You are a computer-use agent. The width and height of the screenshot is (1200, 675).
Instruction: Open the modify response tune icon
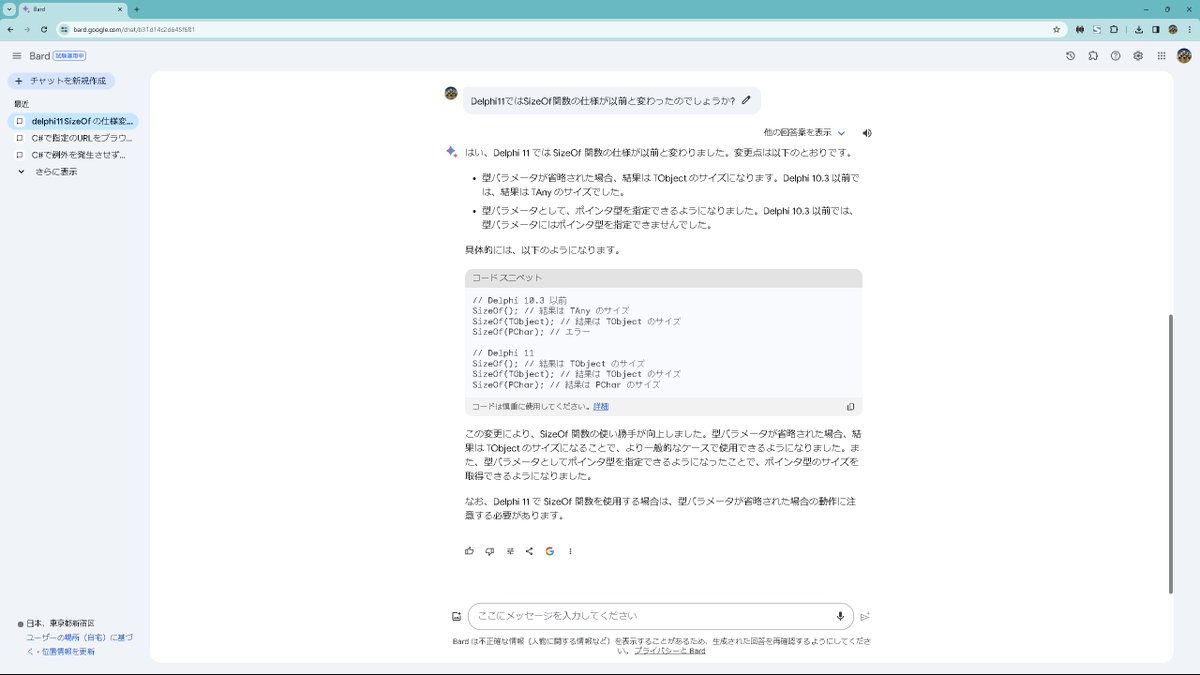510,551
